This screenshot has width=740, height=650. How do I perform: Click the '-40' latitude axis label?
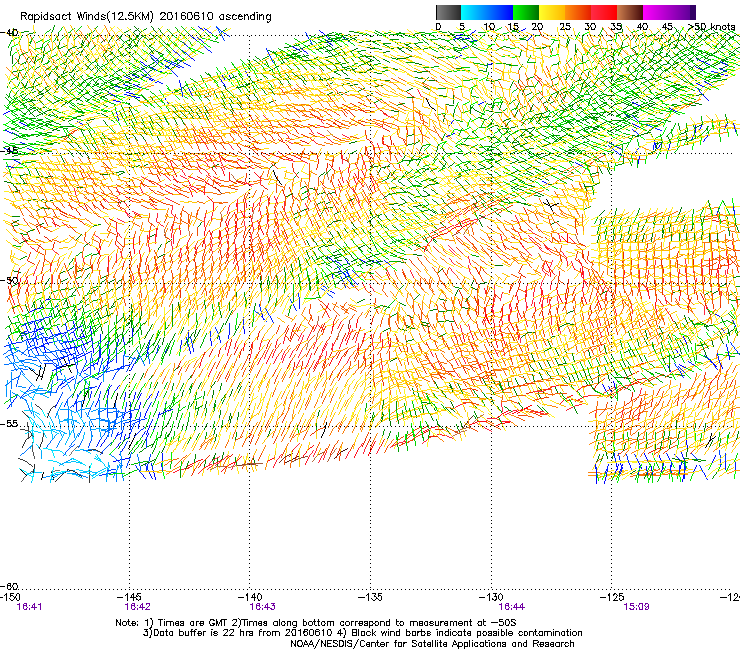click(10, 33)
